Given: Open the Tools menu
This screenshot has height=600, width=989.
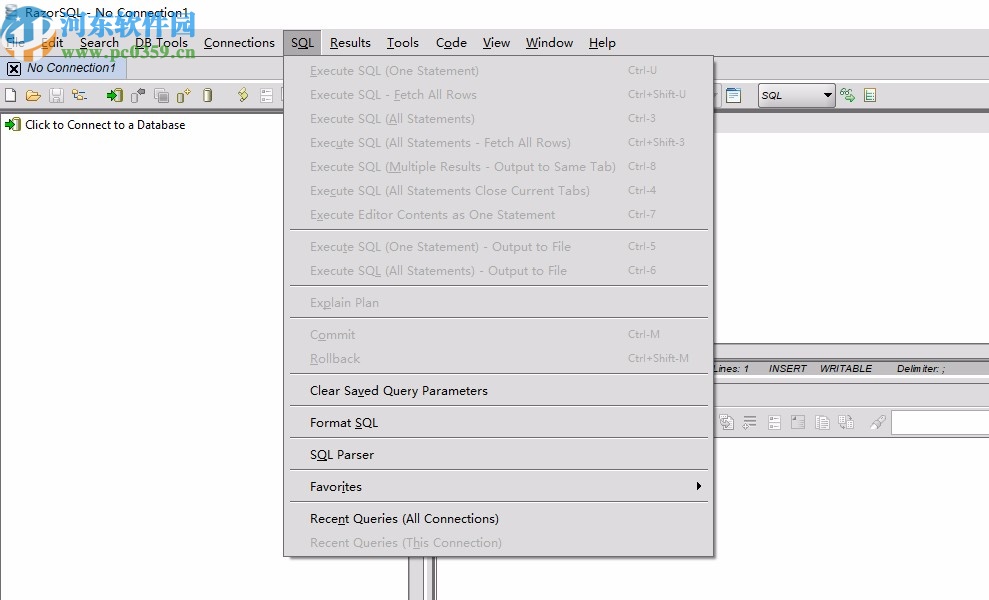Looking at the screenshot, I should pyautogui.click(x=402, y=42).
